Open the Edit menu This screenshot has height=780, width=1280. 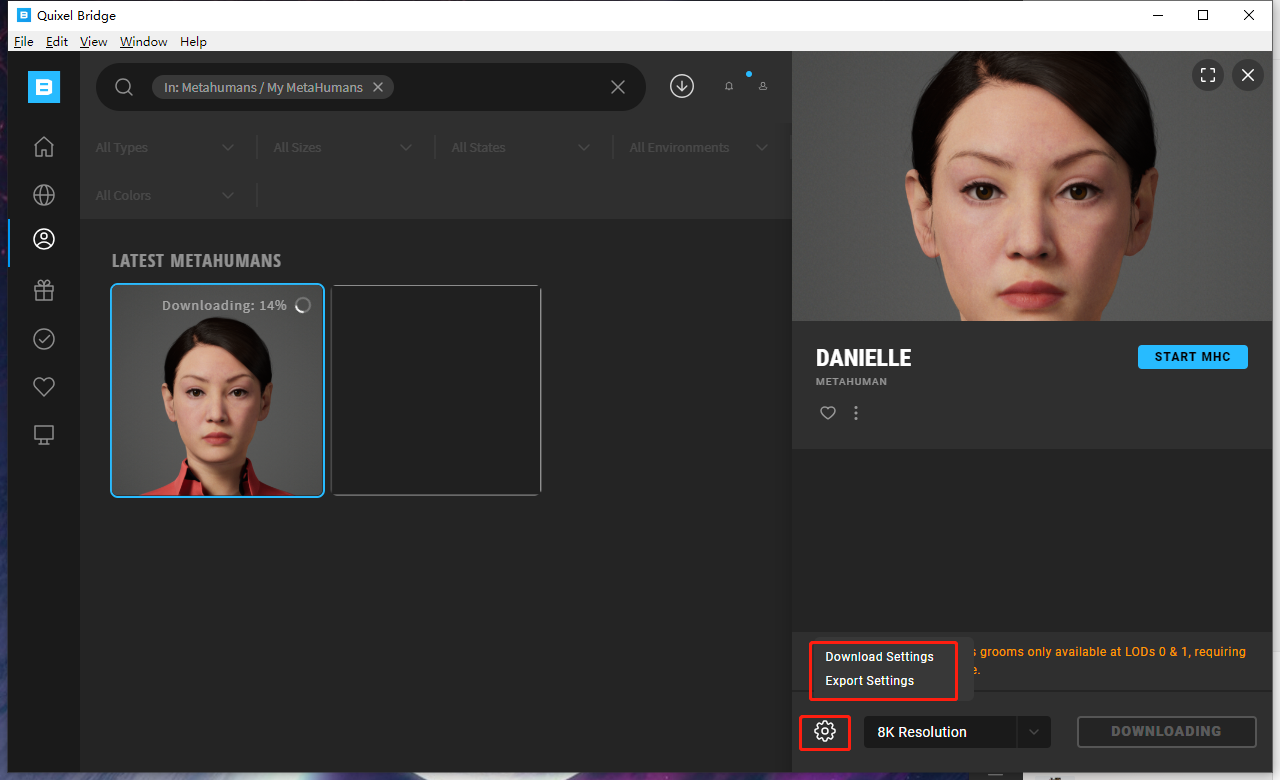click(57, 42)
